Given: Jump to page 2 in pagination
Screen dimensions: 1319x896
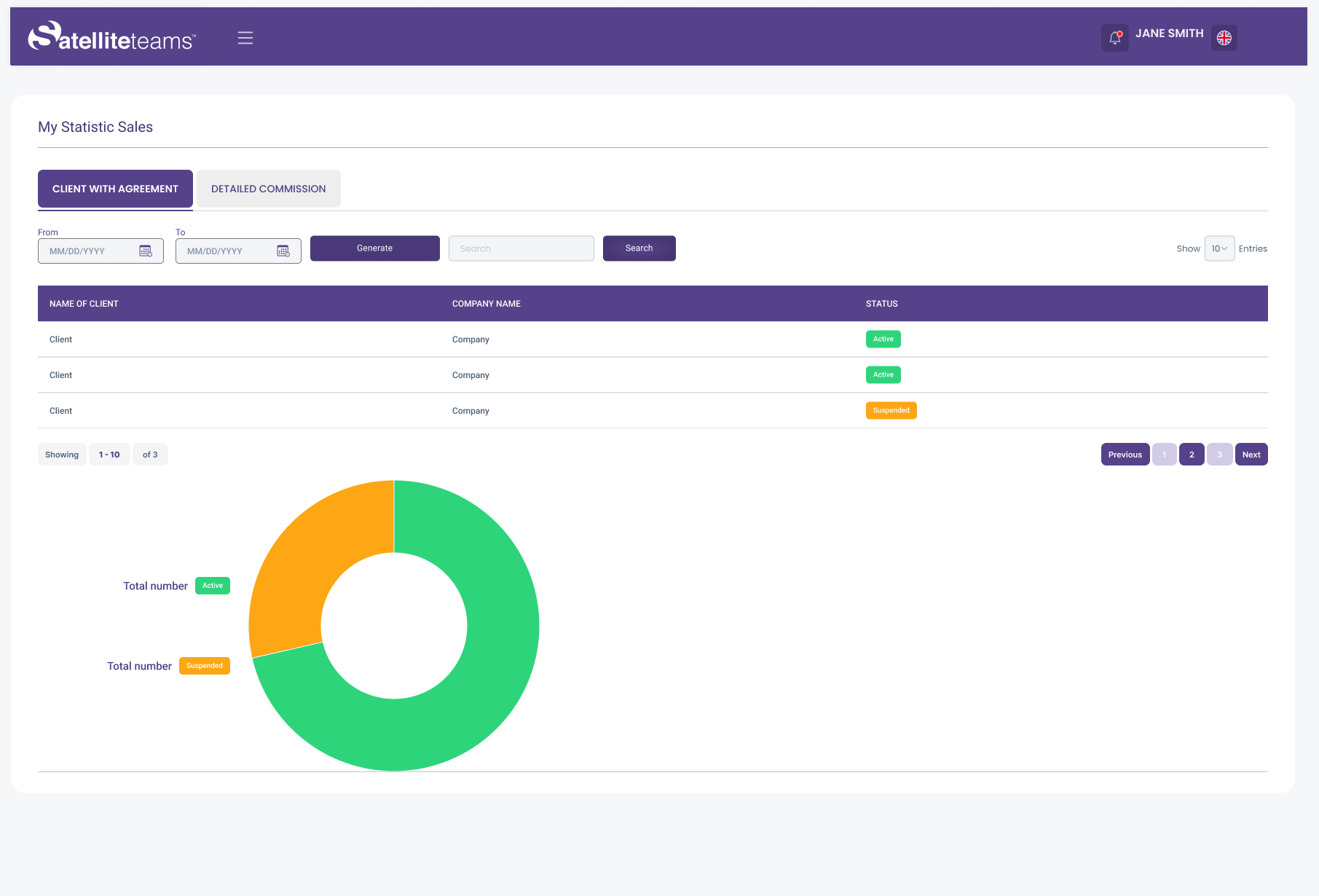Looking at the screenshot, I should point(1191,455).
